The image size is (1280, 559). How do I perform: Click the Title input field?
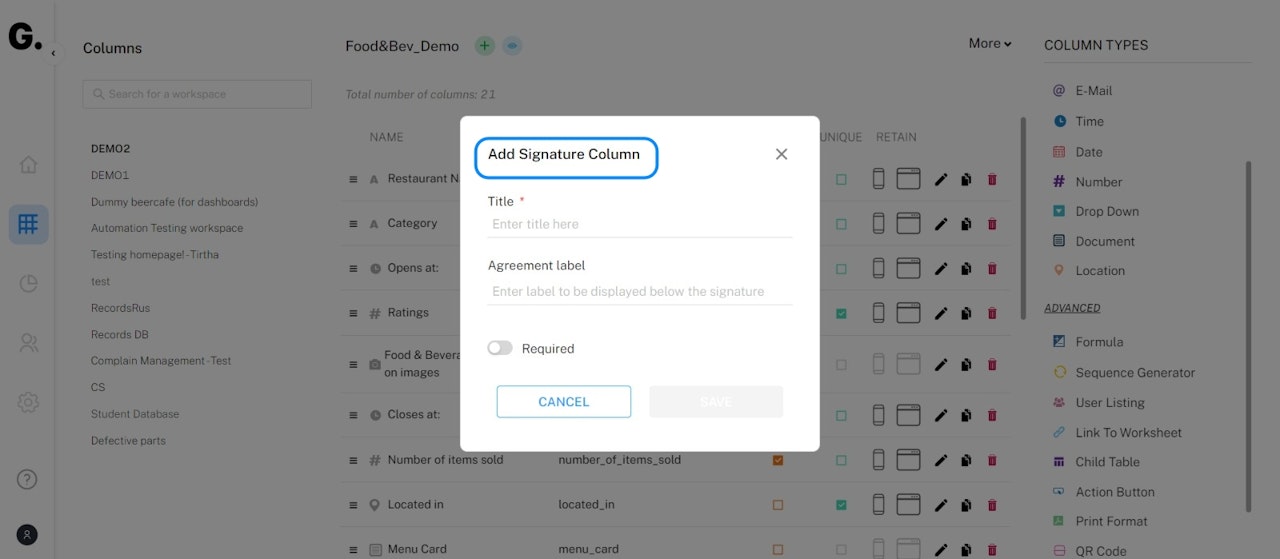click(640, 224)
